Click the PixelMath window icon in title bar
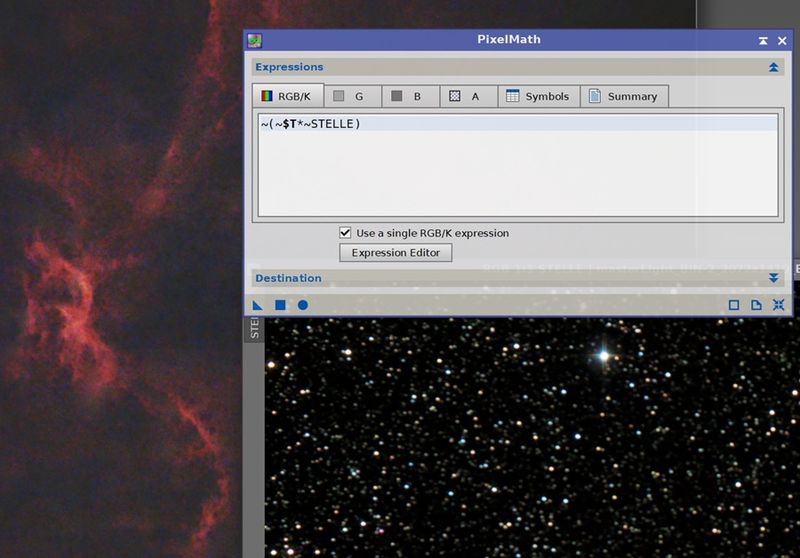Image resolution: width=800 pixels, height=558 pixels. (x=255, y=40)
